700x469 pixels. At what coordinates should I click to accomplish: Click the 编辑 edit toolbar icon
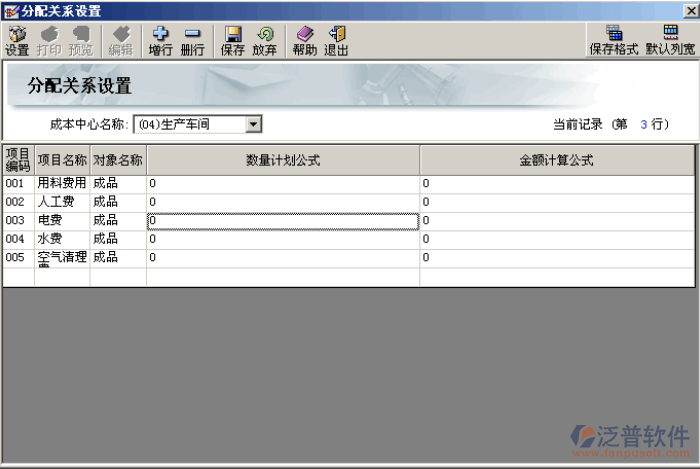pos(121,41)
